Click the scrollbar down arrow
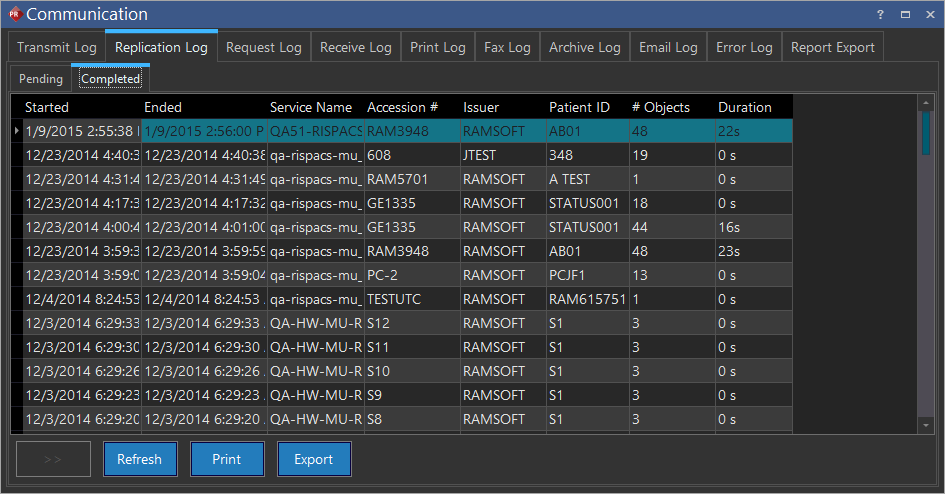This screenshot has width=945, height=494. [x=926, y=426]
